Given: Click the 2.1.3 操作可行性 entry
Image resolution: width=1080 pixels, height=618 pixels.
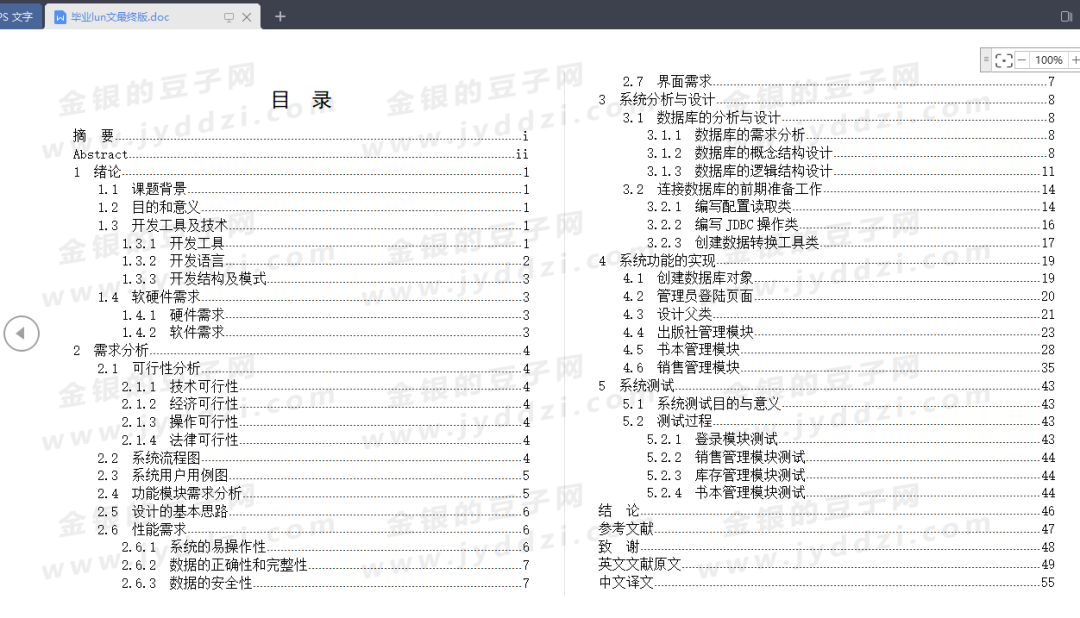Looking at the screenshot, I should [325, 422].
